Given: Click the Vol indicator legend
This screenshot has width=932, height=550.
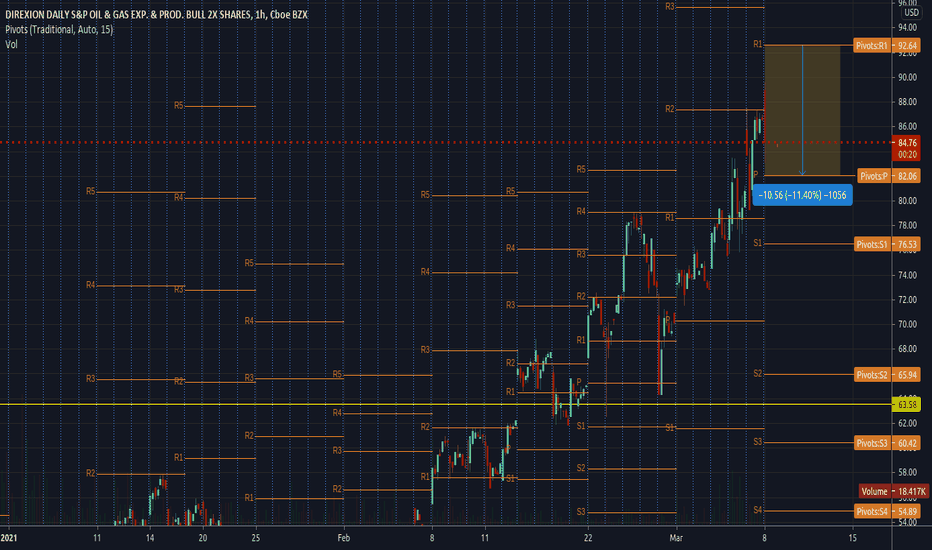Looking at the screenshot, I should [x=11, y=44].
